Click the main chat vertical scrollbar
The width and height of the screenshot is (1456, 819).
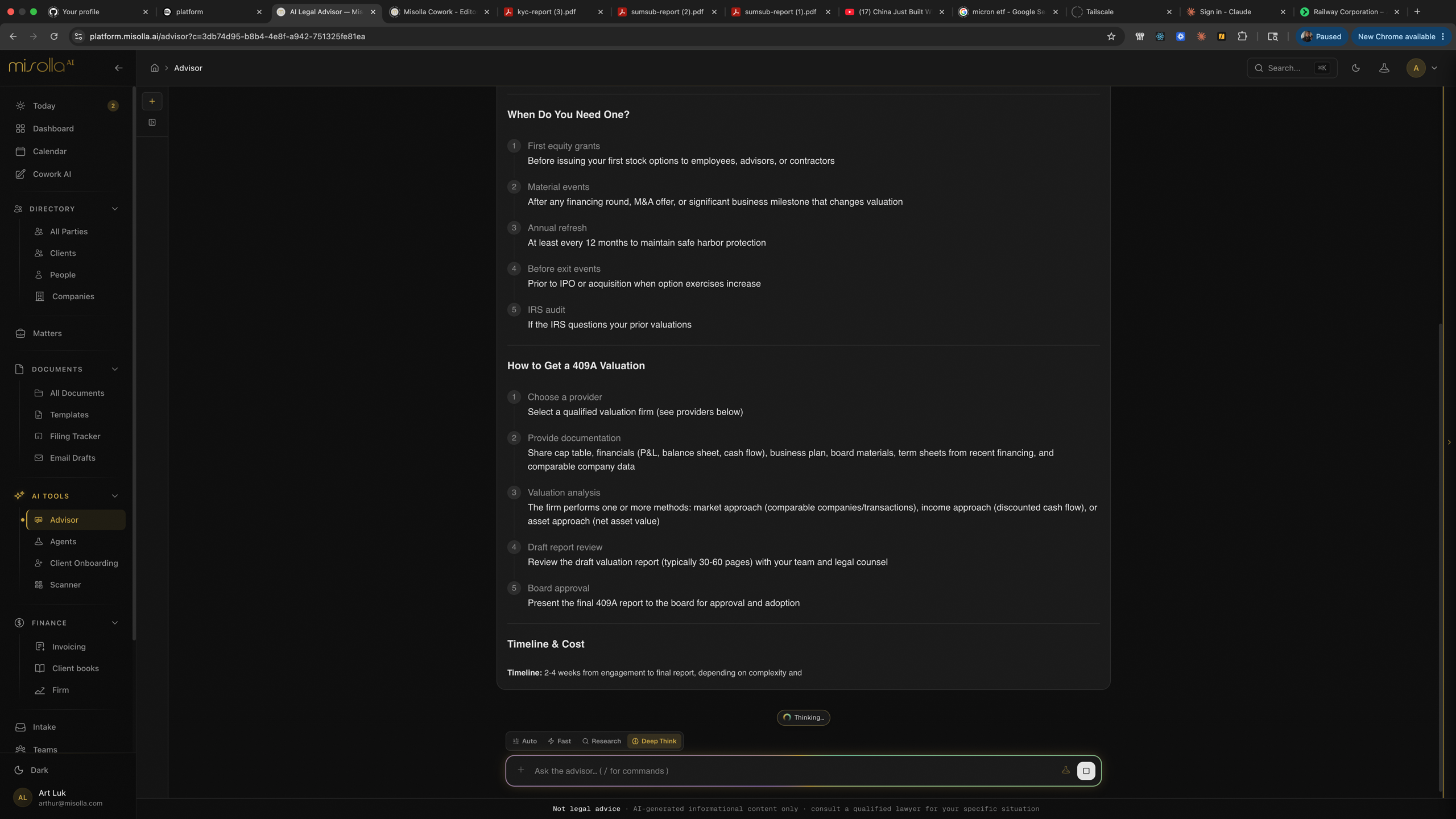[x=1441, y=557]
